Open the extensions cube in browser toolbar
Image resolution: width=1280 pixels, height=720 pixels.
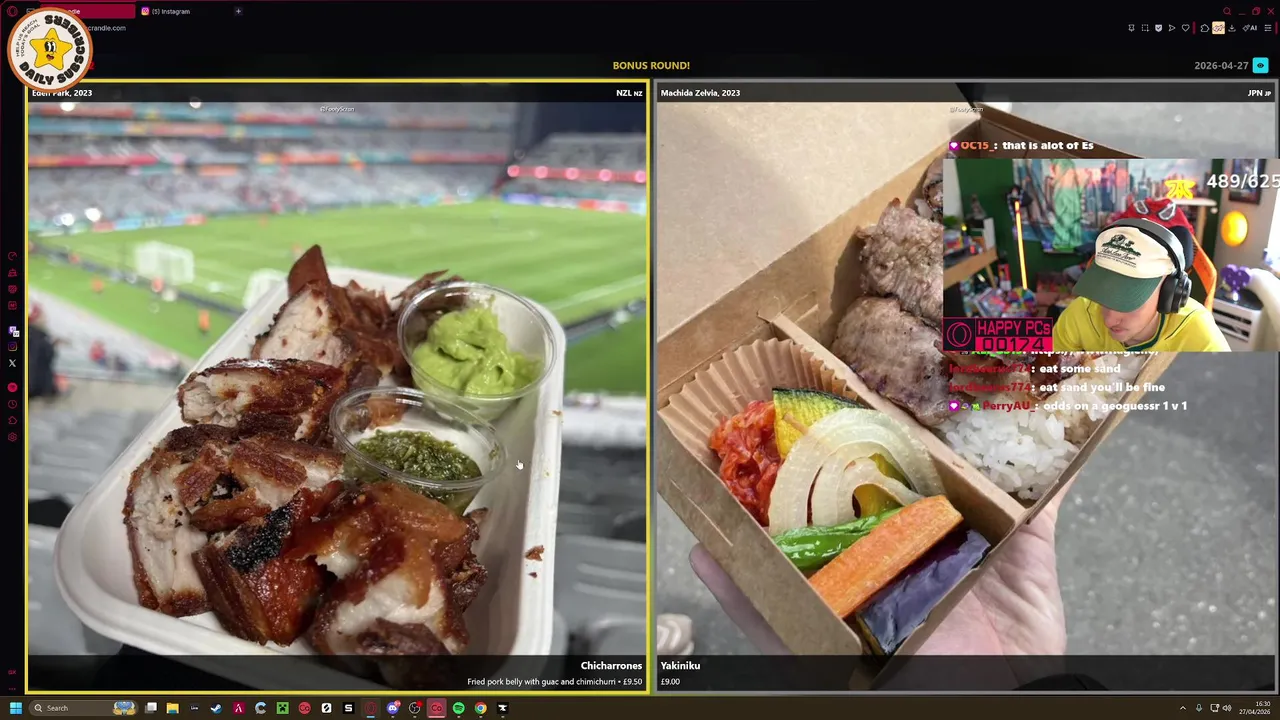pyautogui.click(x=1205, y=28)
